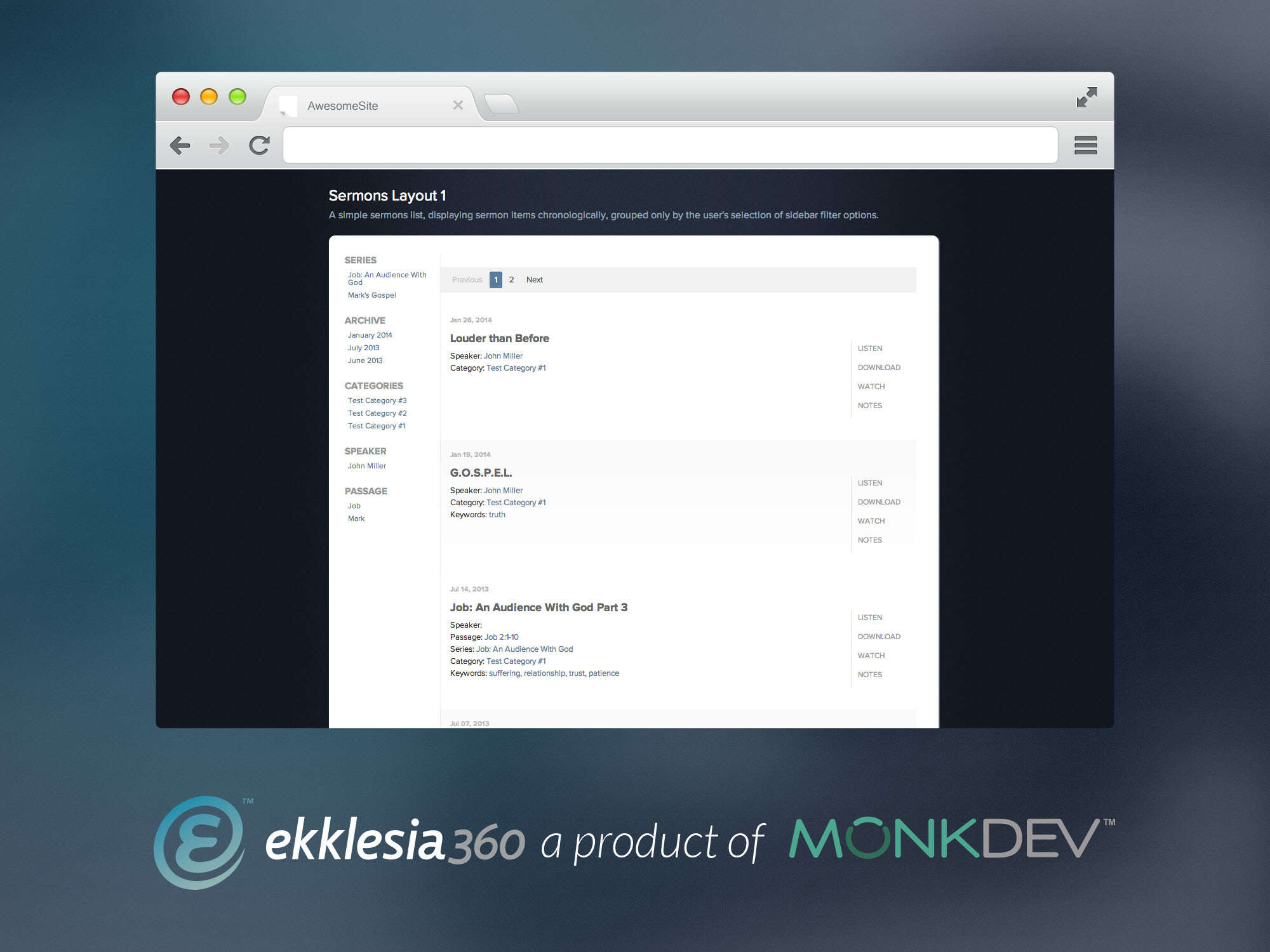This screenshot has width=1270, height=952.
Task: Filter by Test Category #3
Action: tap(377, 400)
